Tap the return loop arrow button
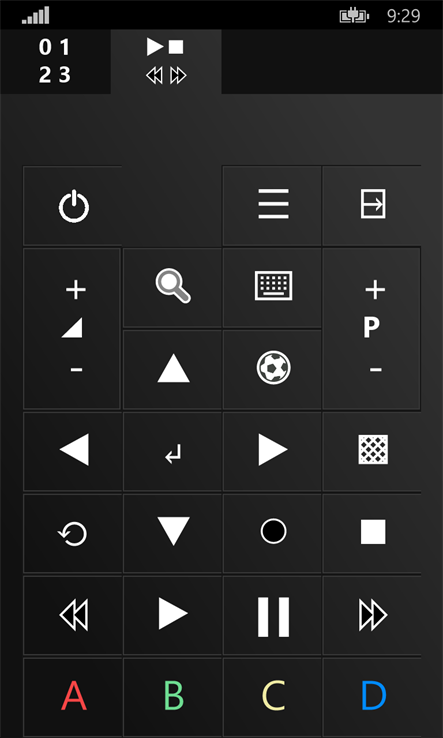The height and width of the screenshot is (738, 443). 72,535
